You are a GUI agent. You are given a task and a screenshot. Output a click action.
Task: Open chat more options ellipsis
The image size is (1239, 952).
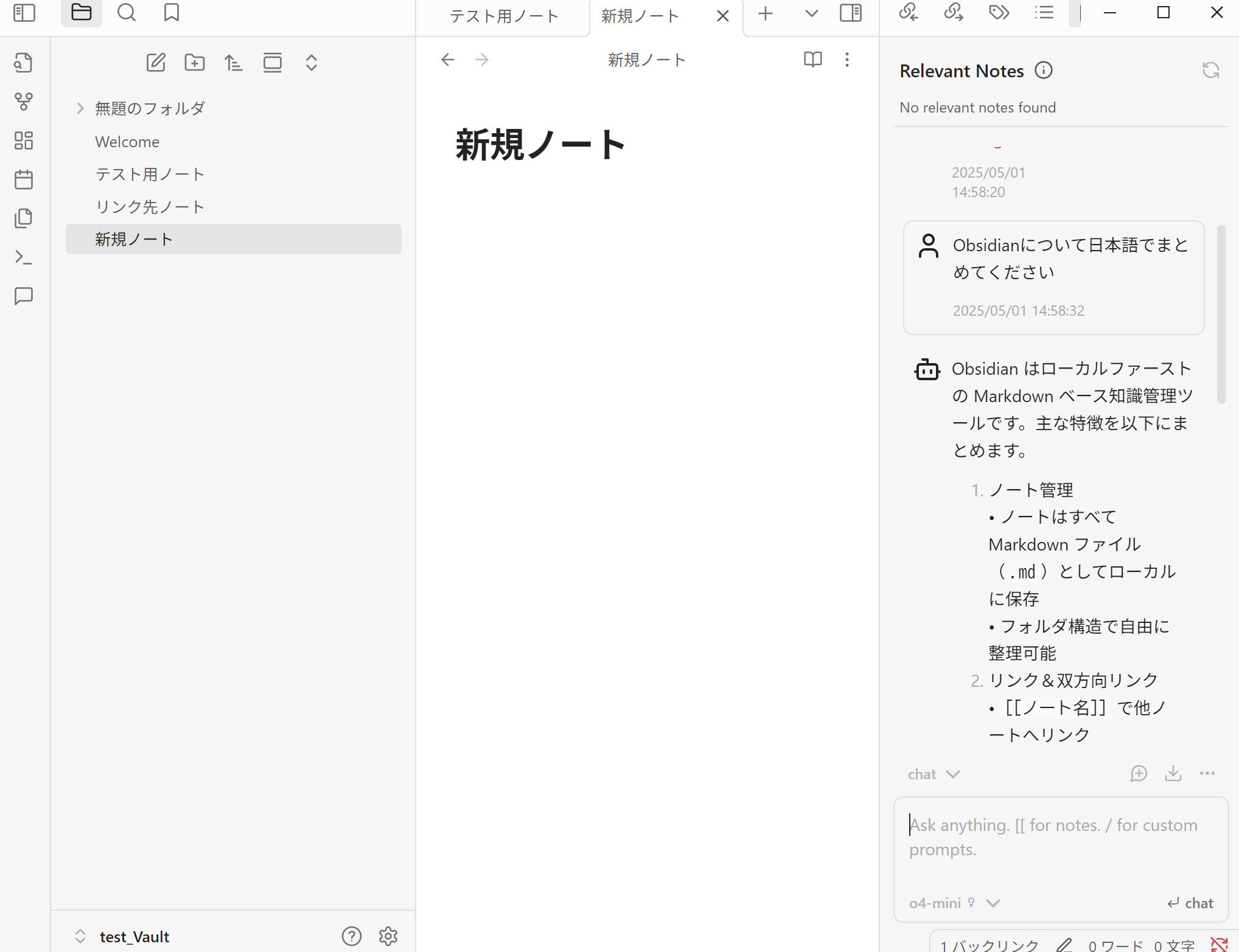click(x=1207, y=774)
